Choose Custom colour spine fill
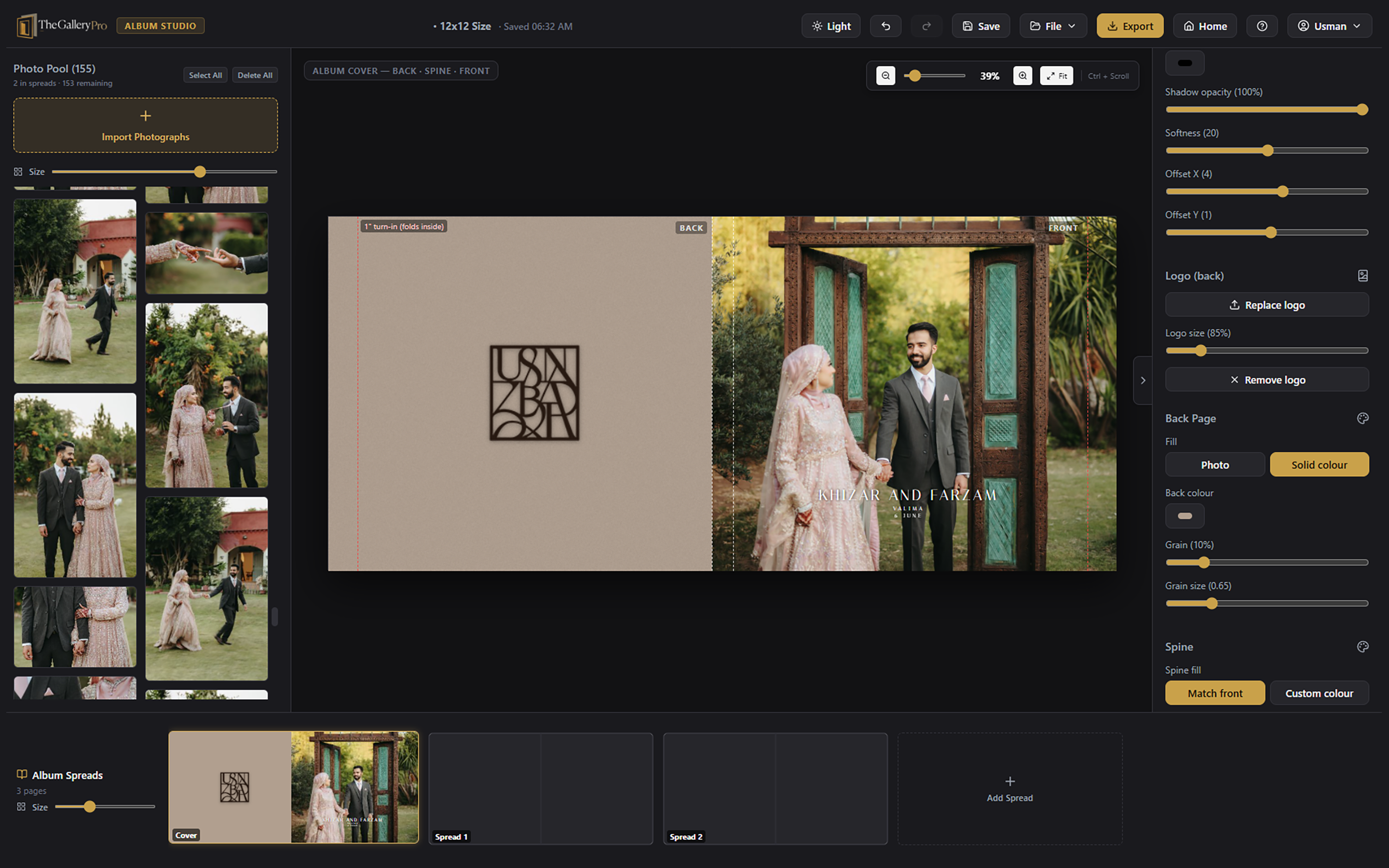Image resolution: width=1389 pixels, height=868 pixels. [1319, 693]
